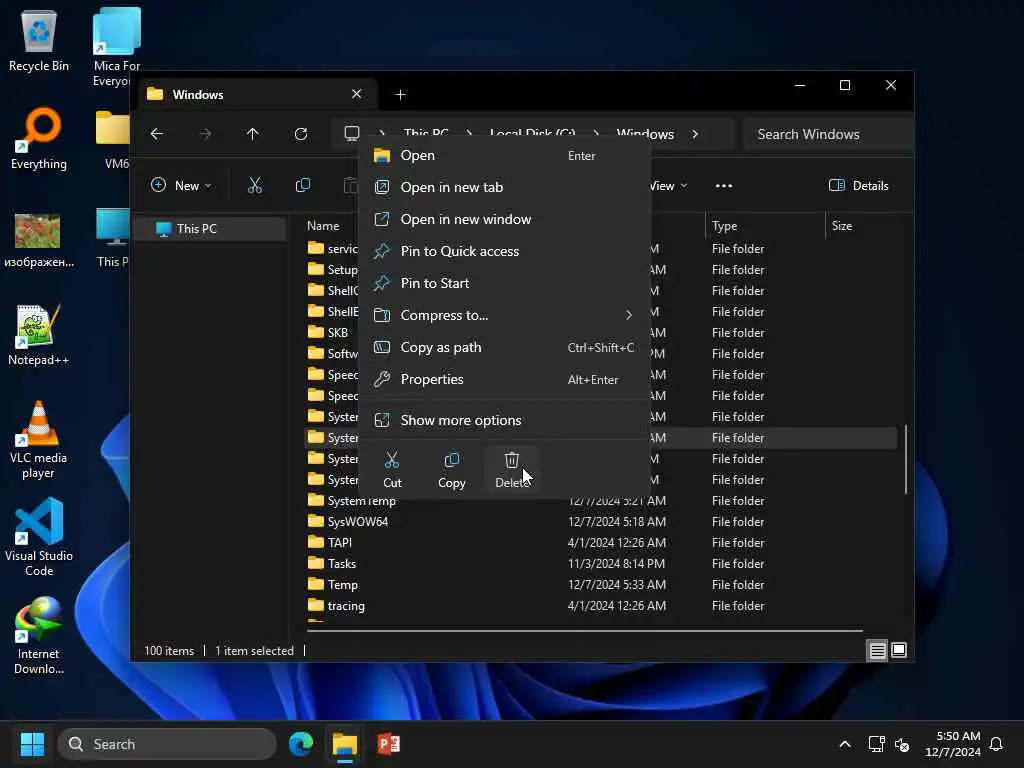This screenshot has width=1024, height=768.
Task: Select VLC media player desktop icon
Action: tap(38, 440)
